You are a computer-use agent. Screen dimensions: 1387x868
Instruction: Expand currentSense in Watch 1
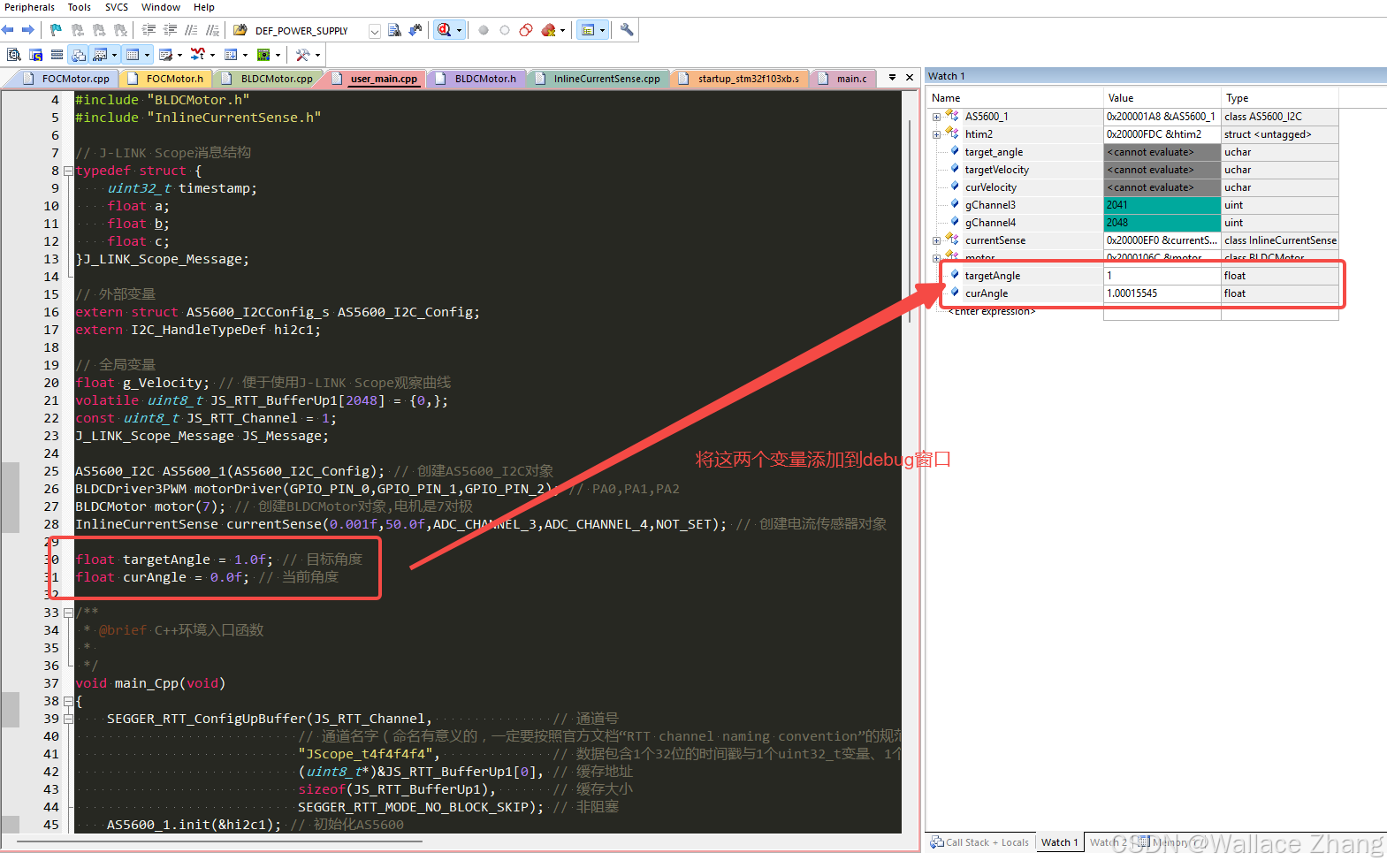coord(936,240)
